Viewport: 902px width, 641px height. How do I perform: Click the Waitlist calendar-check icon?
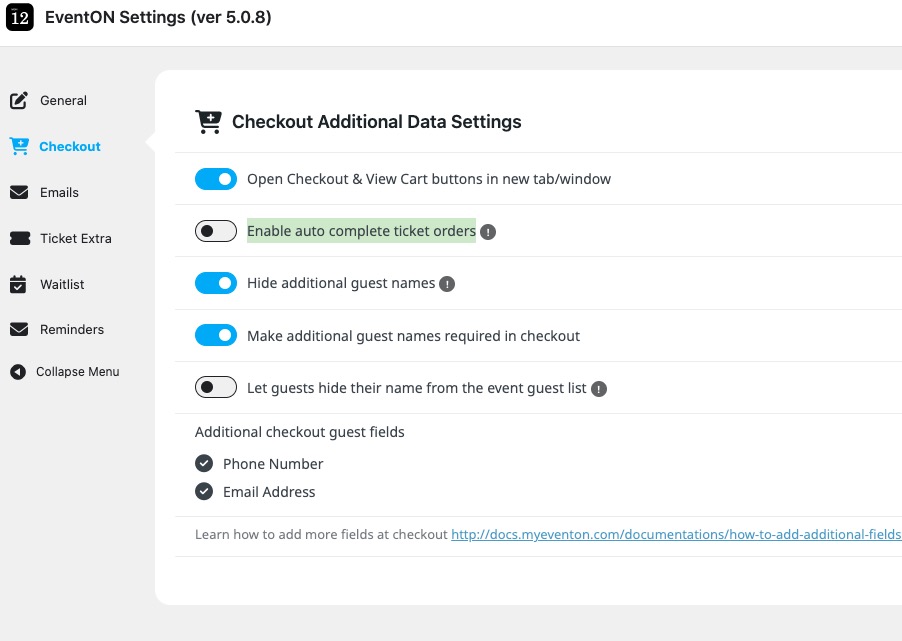(x=19, y=285)
